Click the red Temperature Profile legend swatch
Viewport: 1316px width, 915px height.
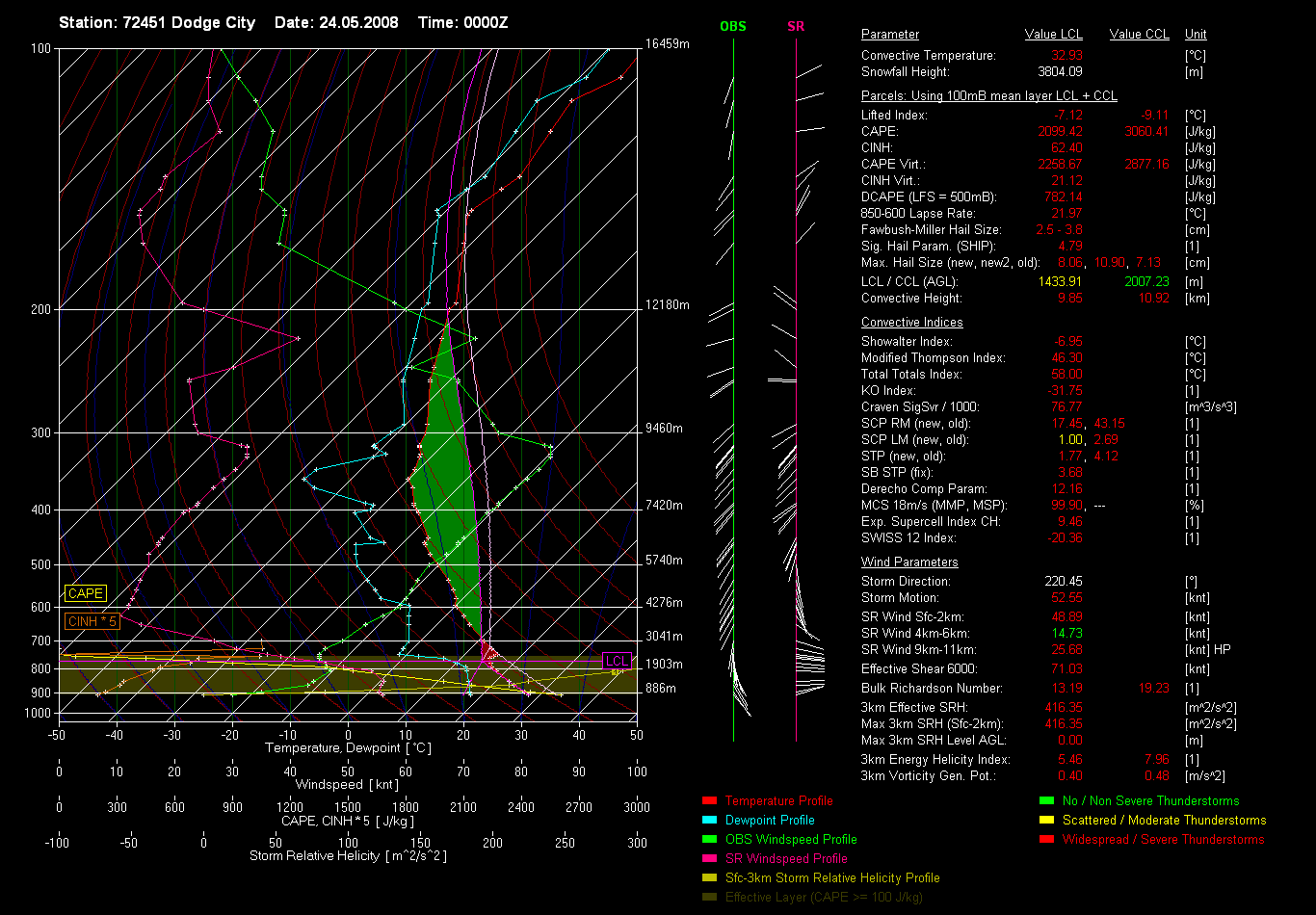(x=709, y=801)
